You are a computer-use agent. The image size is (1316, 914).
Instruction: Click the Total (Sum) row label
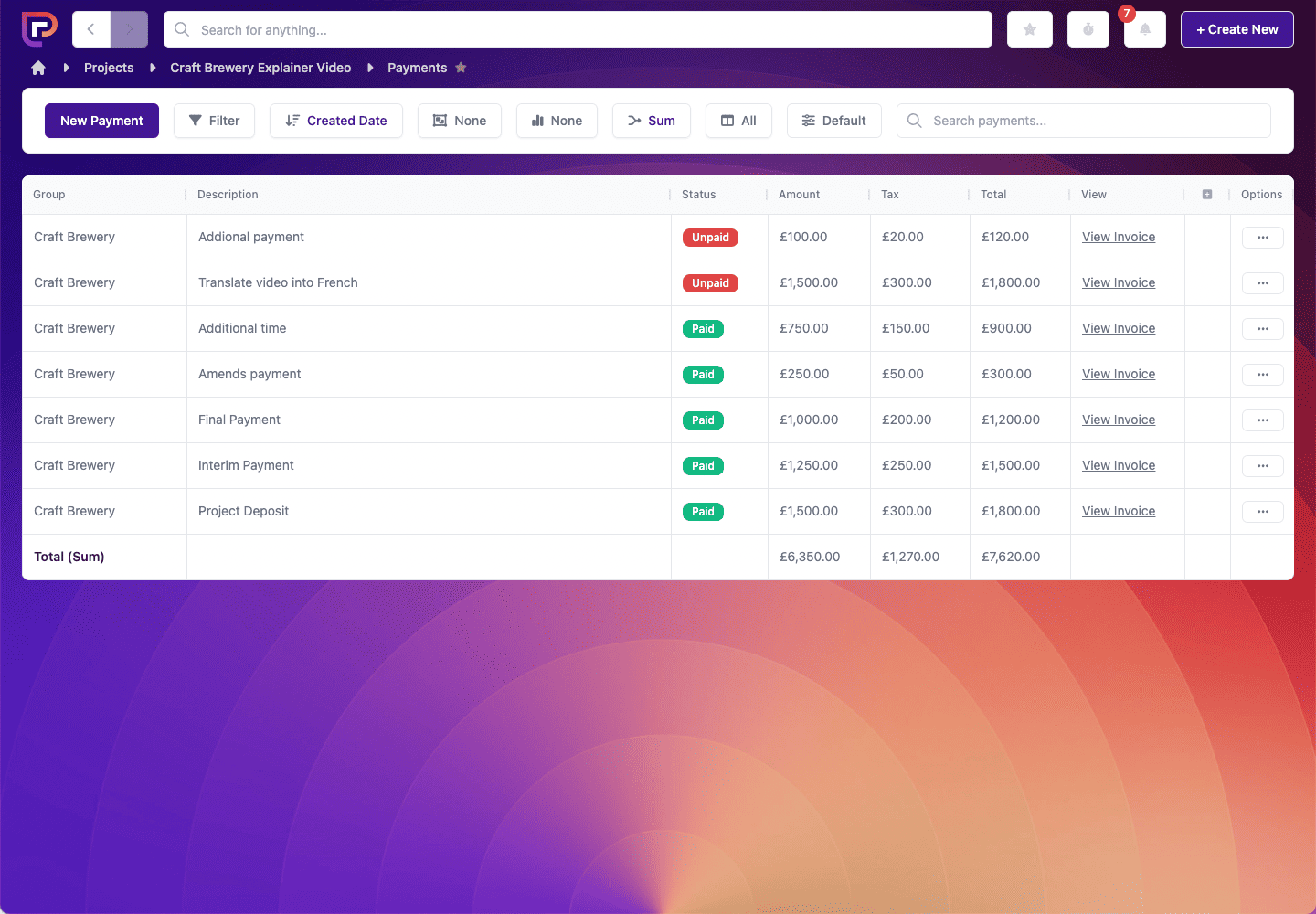(69, 557)
